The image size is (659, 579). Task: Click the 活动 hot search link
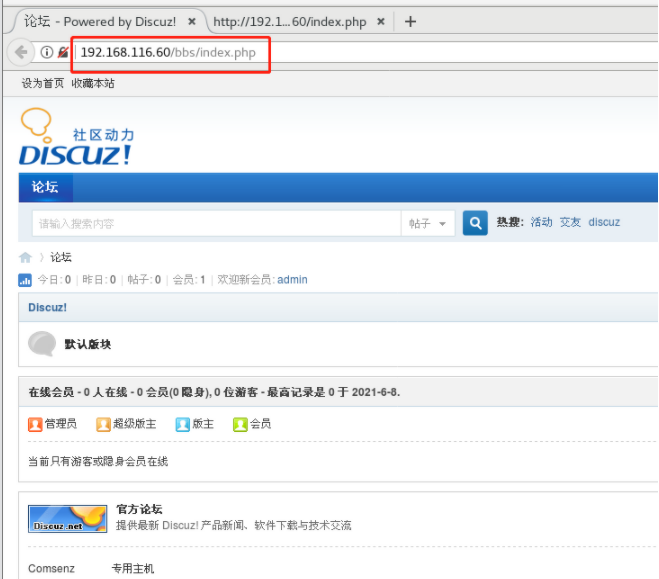tap(541, 222)
